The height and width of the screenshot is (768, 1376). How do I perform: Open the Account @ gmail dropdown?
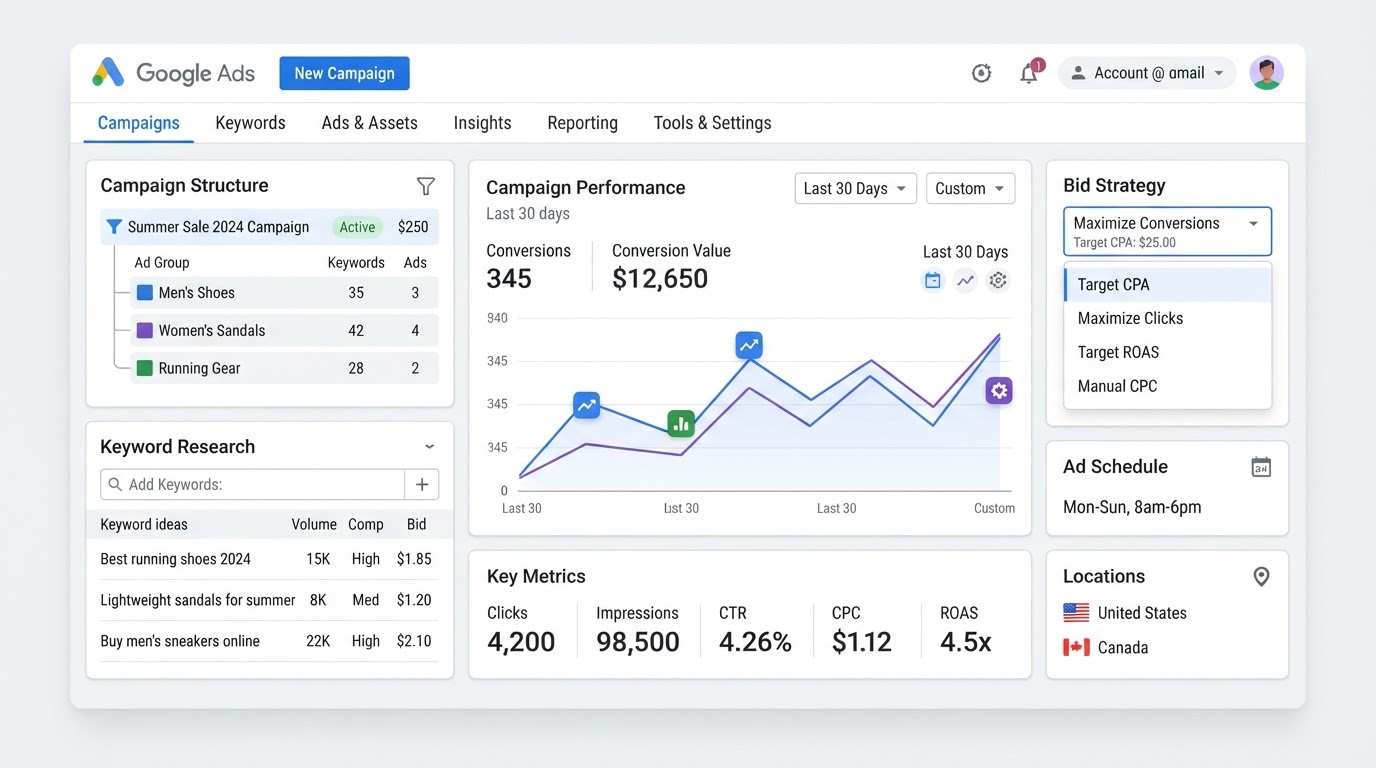[x=1147, y=73]
